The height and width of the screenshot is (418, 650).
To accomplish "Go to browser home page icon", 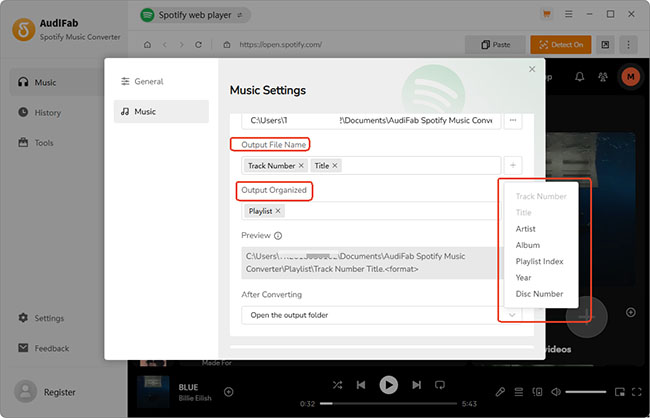I will click(147, 45).
